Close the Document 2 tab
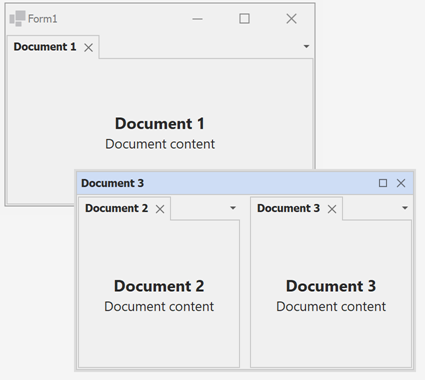 [160, 209]
